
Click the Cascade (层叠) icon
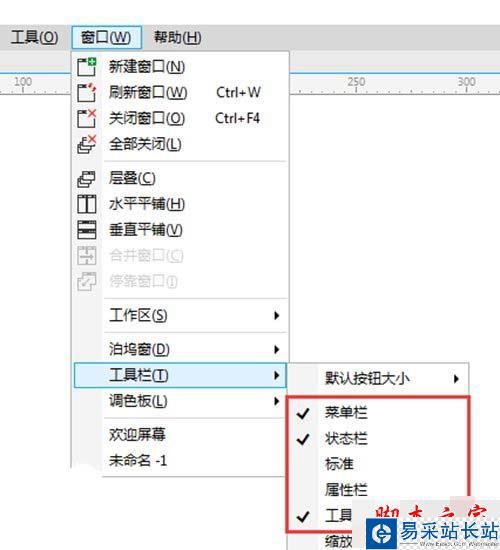[x=86, y=179]
